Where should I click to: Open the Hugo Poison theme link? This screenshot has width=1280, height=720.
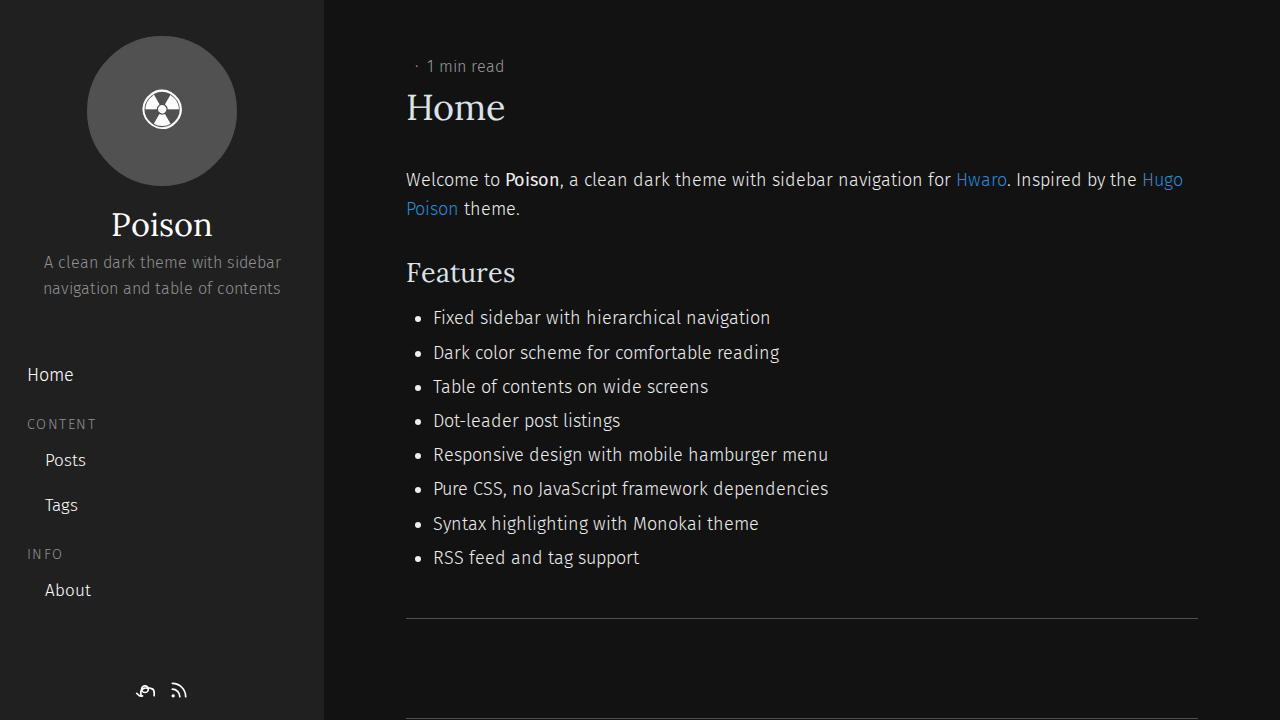pos(1162,181)
